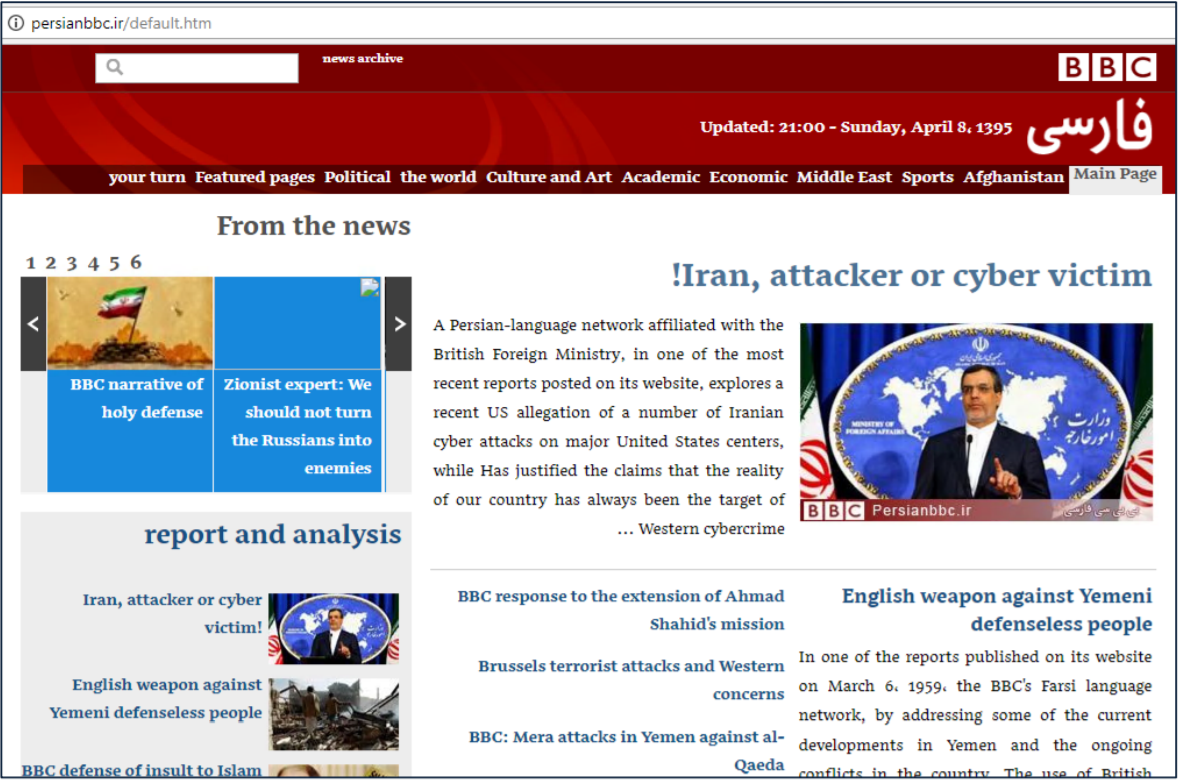
Task: Navigate to the Academic section
Action: pyautogui.click(x=660, y=177)
